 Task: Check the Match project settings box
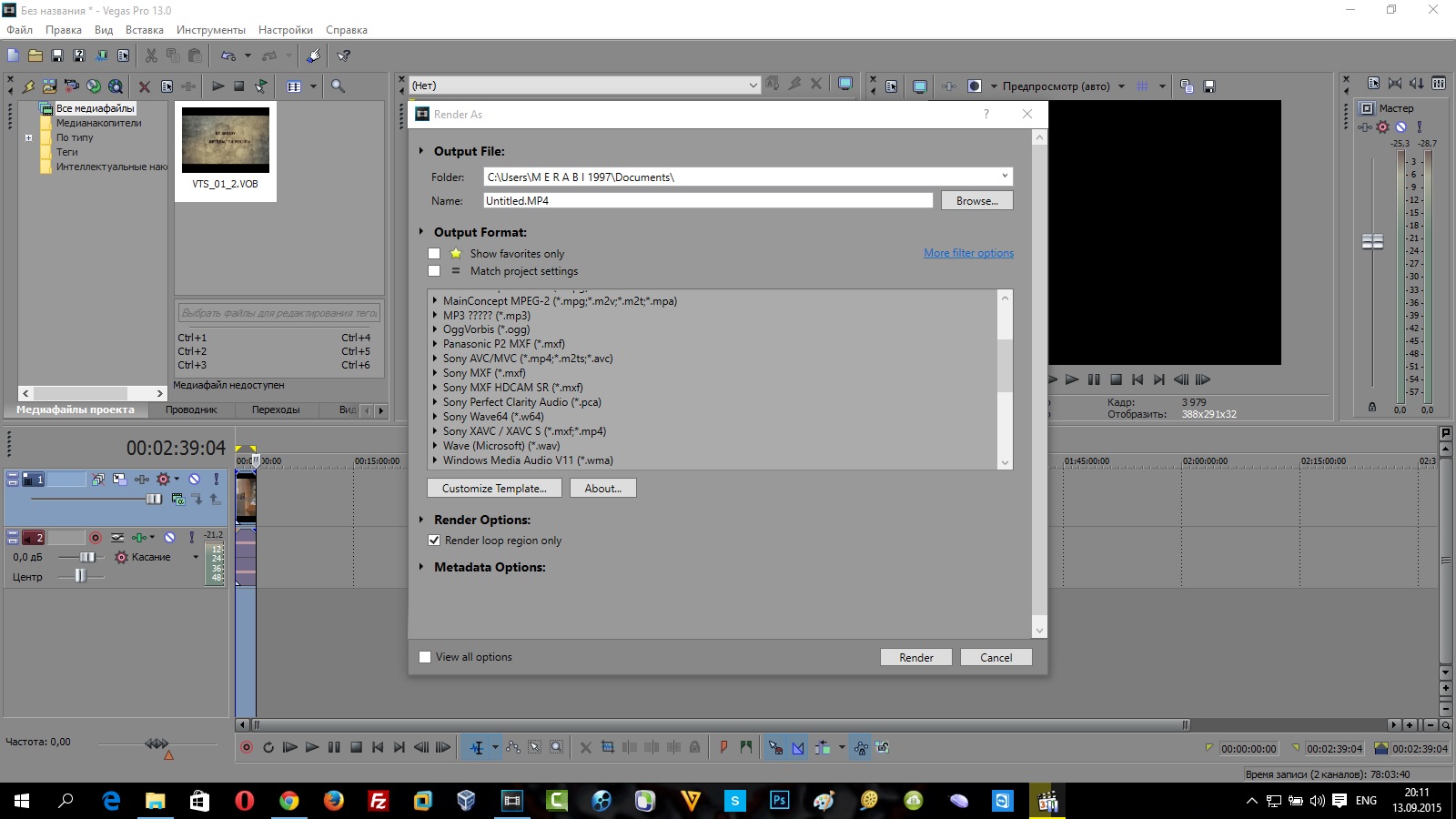(x=434, y=271)
